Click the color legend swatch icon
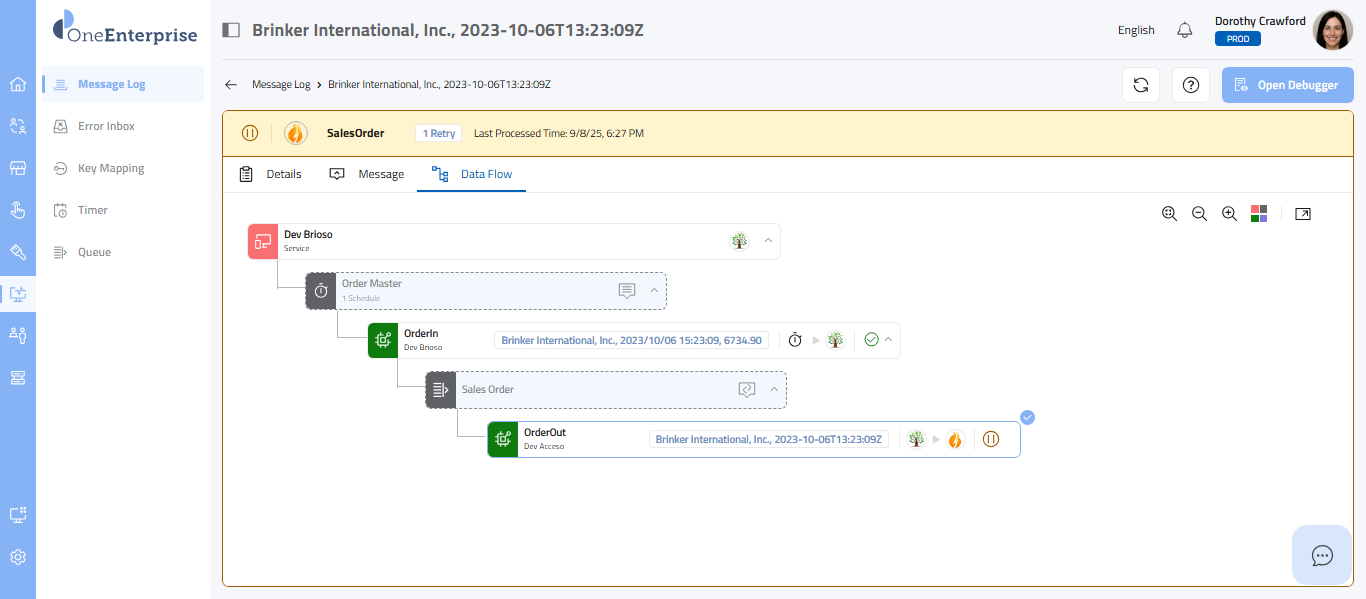The width and height of the screenshot is (1366, 599). [1259, 214]
